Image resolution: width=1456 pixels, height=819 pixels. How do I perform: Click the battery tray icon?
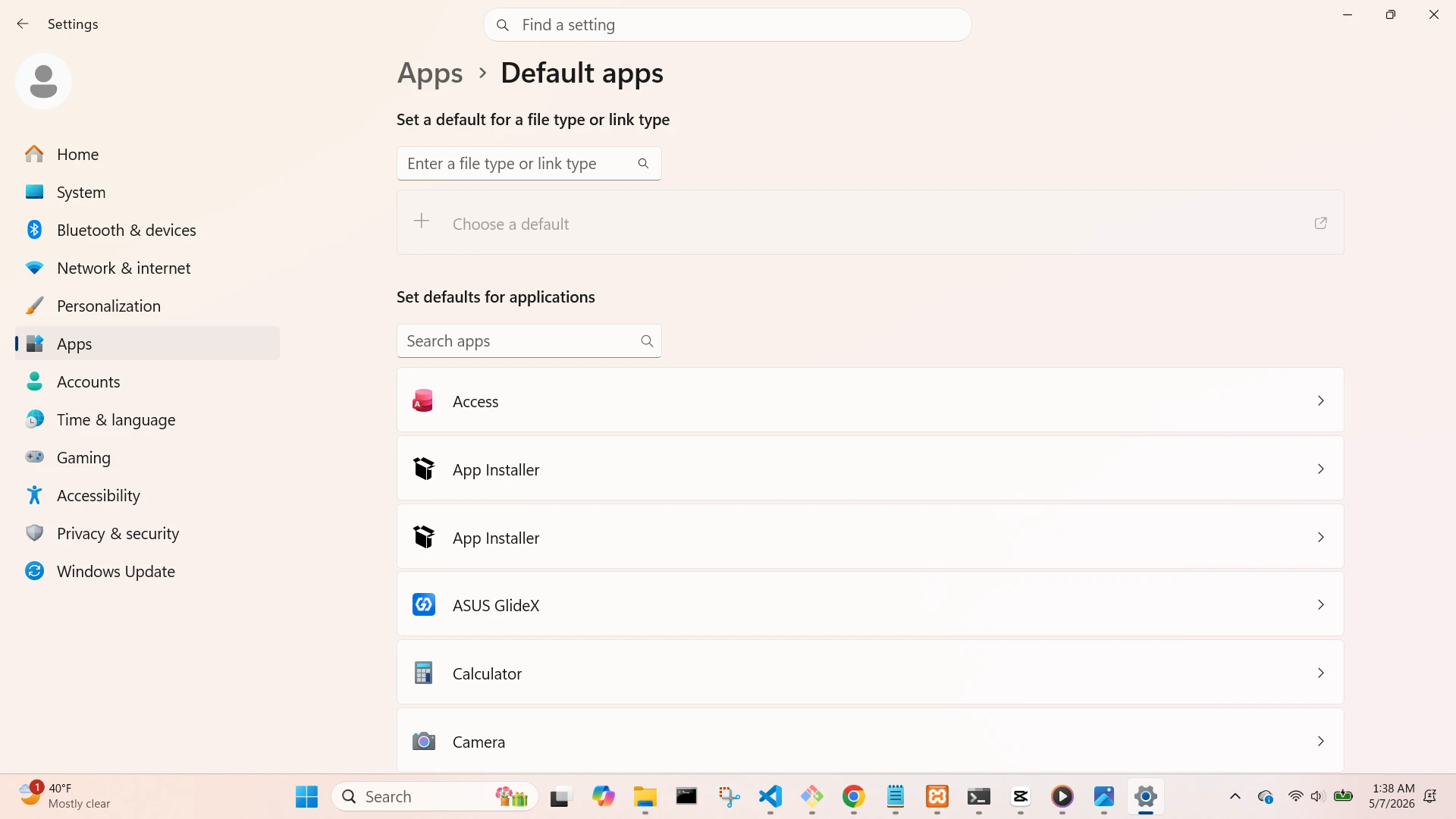tap(1343, 796)
